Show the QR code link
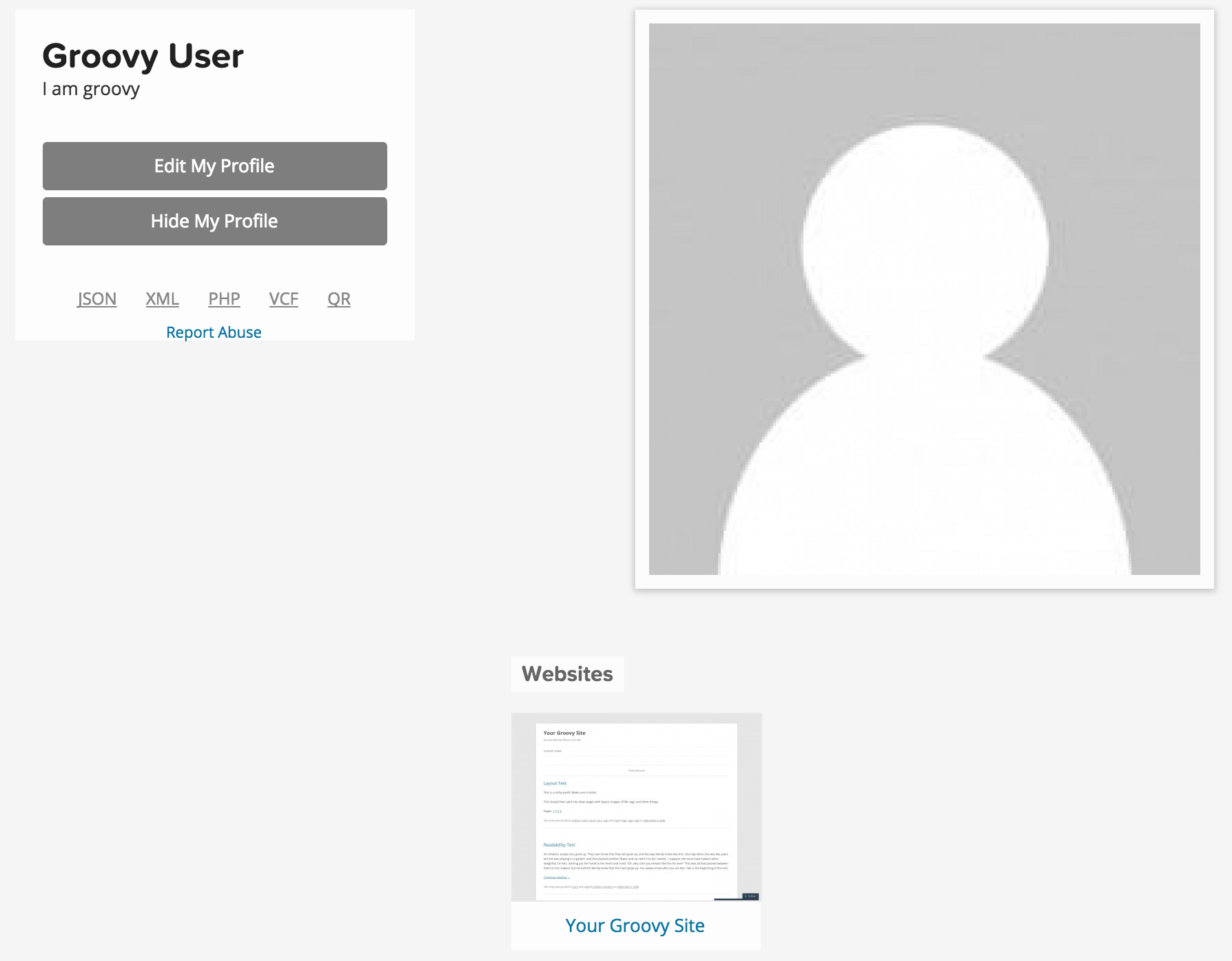The image size is (1232, 961). coord(338,299)
